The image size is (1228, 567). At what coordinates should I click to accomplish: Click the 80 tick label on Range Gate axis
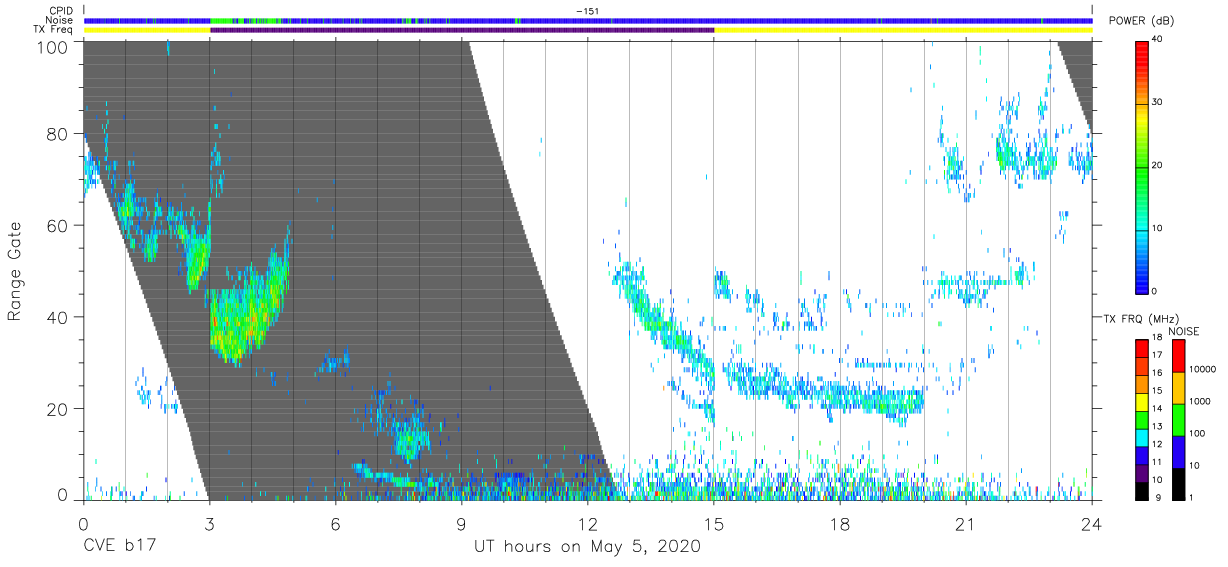[56, 133]
